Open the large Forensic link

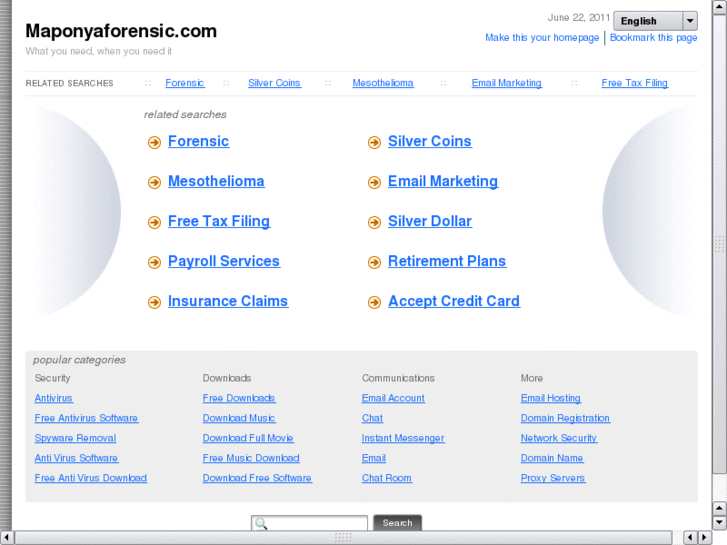198,141
